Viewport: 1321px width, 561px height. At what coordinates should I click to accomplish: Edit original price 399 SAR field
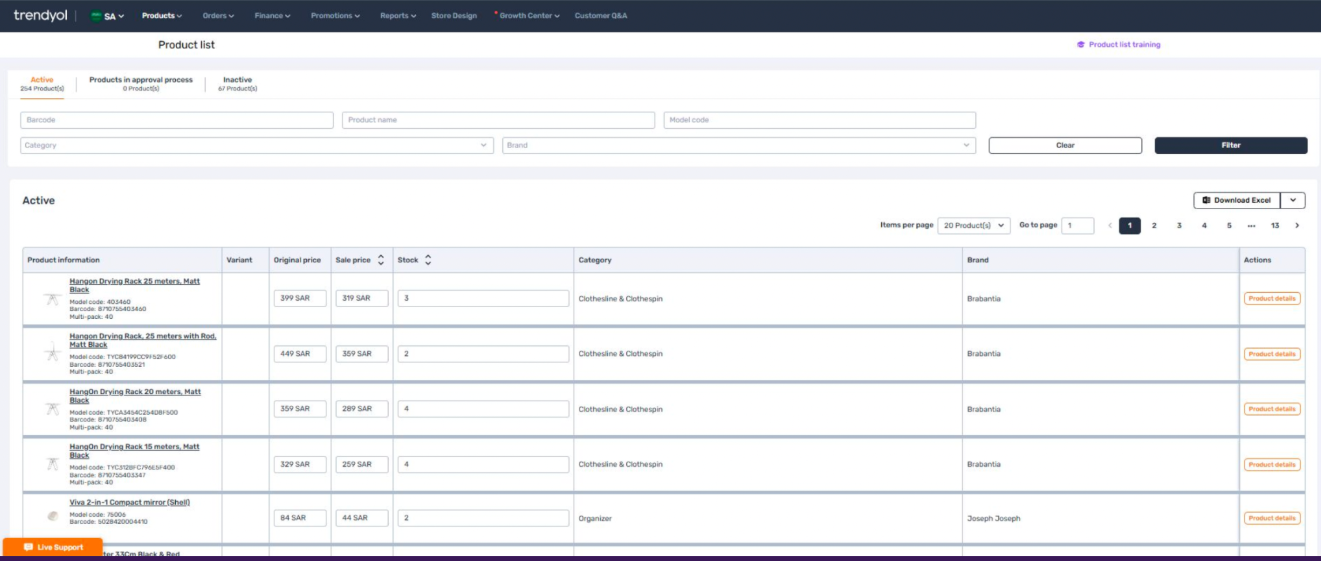[300, 298]
